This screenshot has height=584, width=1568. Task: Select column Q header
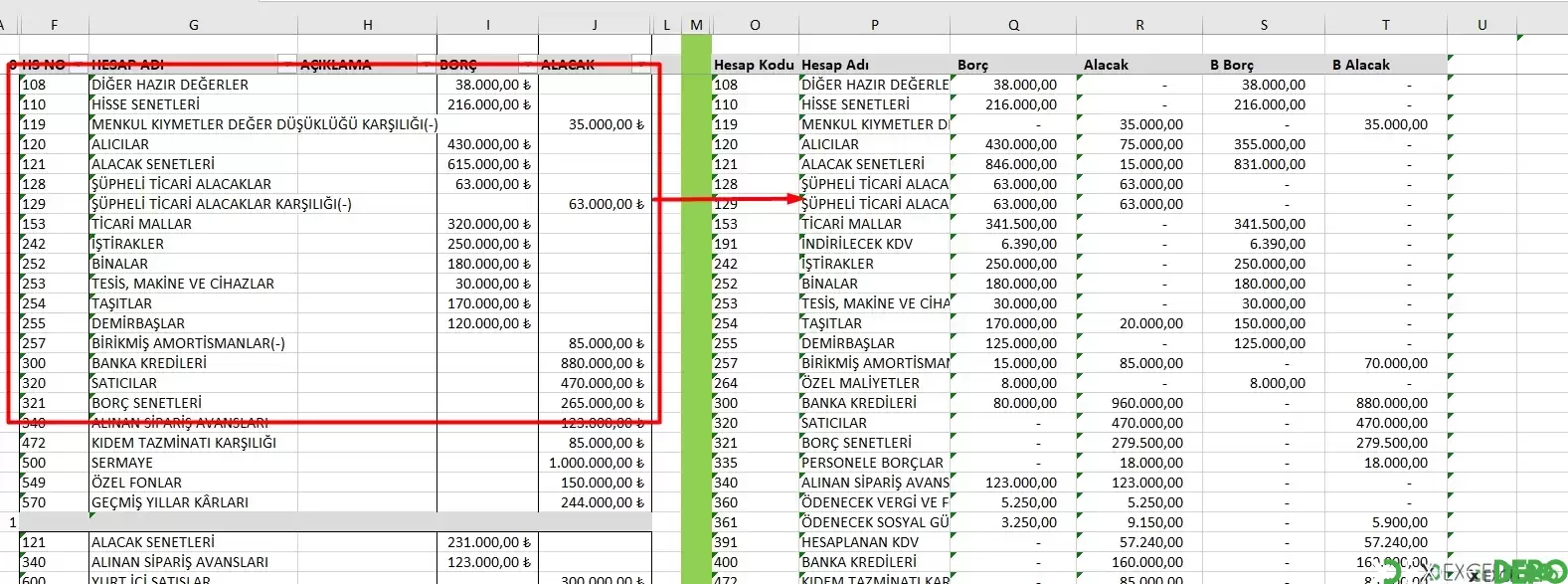[1013, 24]
